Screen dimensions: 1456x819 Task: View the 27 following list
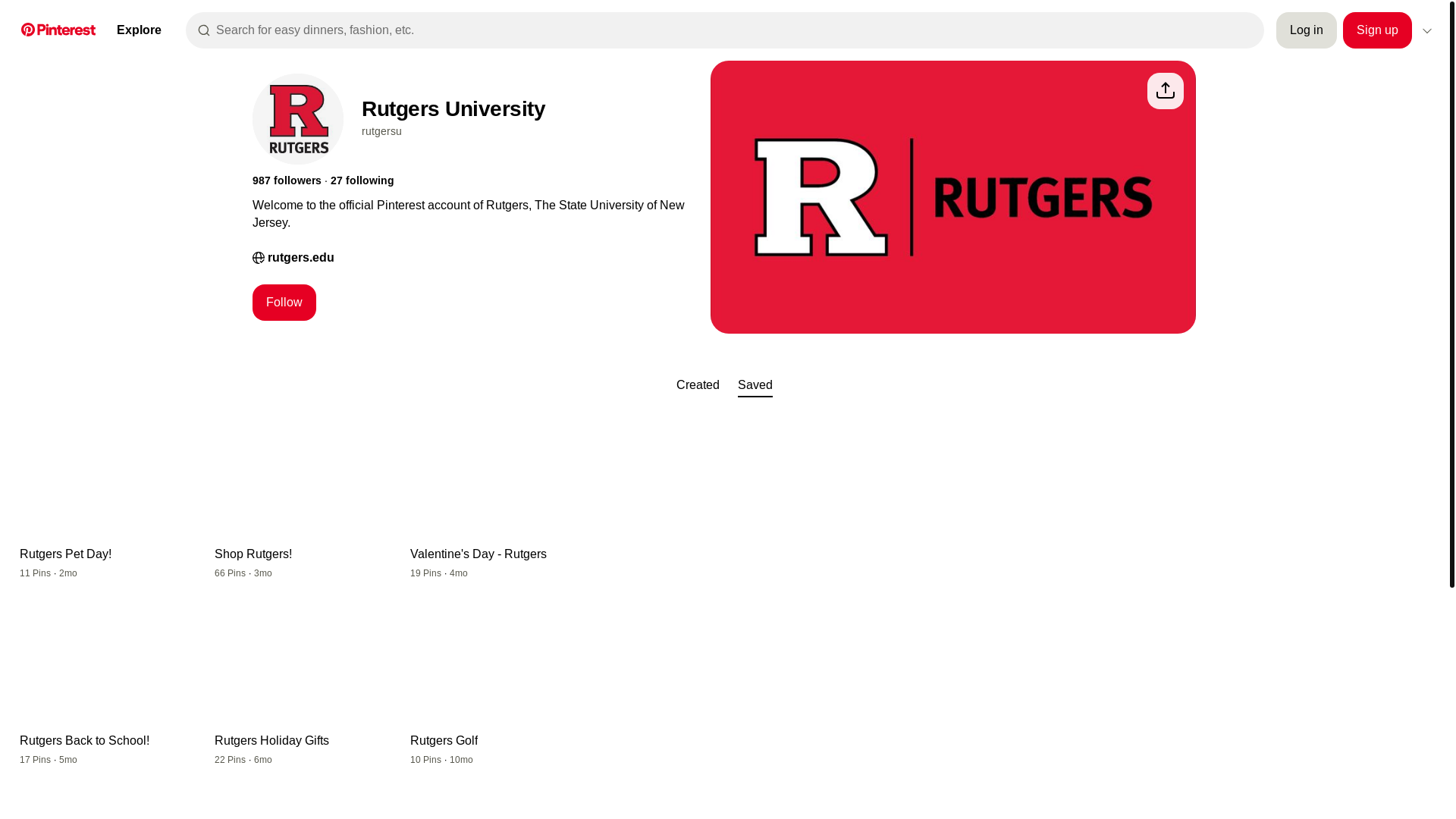click(x=362, y=180)
